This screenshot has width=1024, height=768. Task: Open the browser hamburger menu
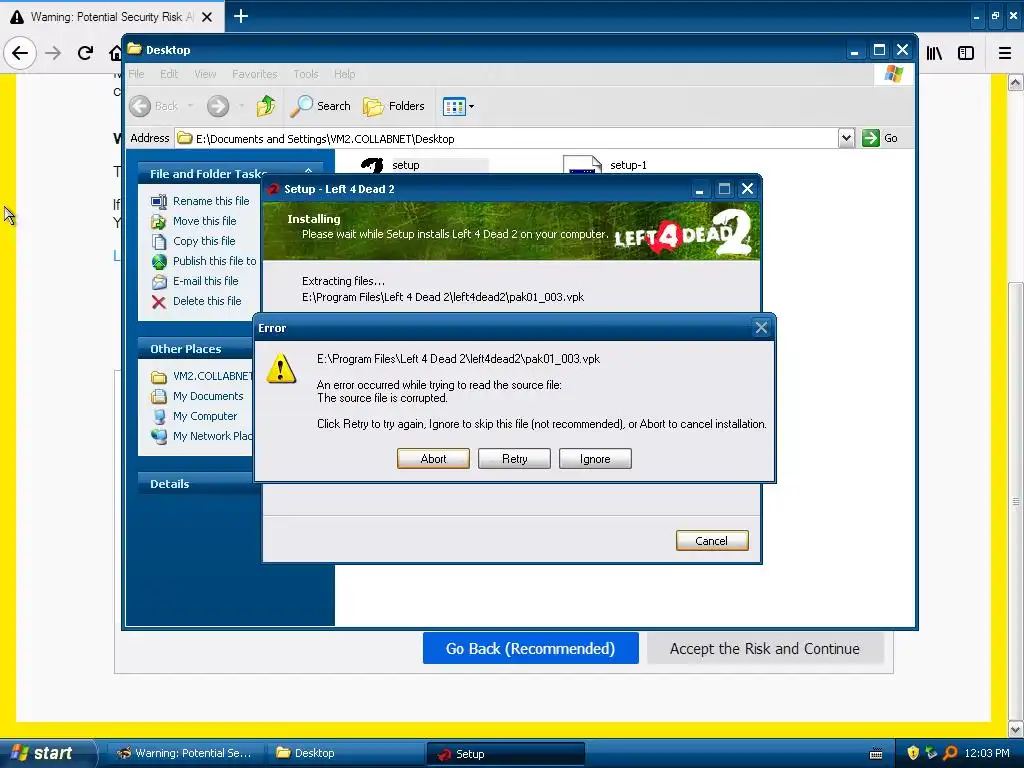pos(1005,53)
